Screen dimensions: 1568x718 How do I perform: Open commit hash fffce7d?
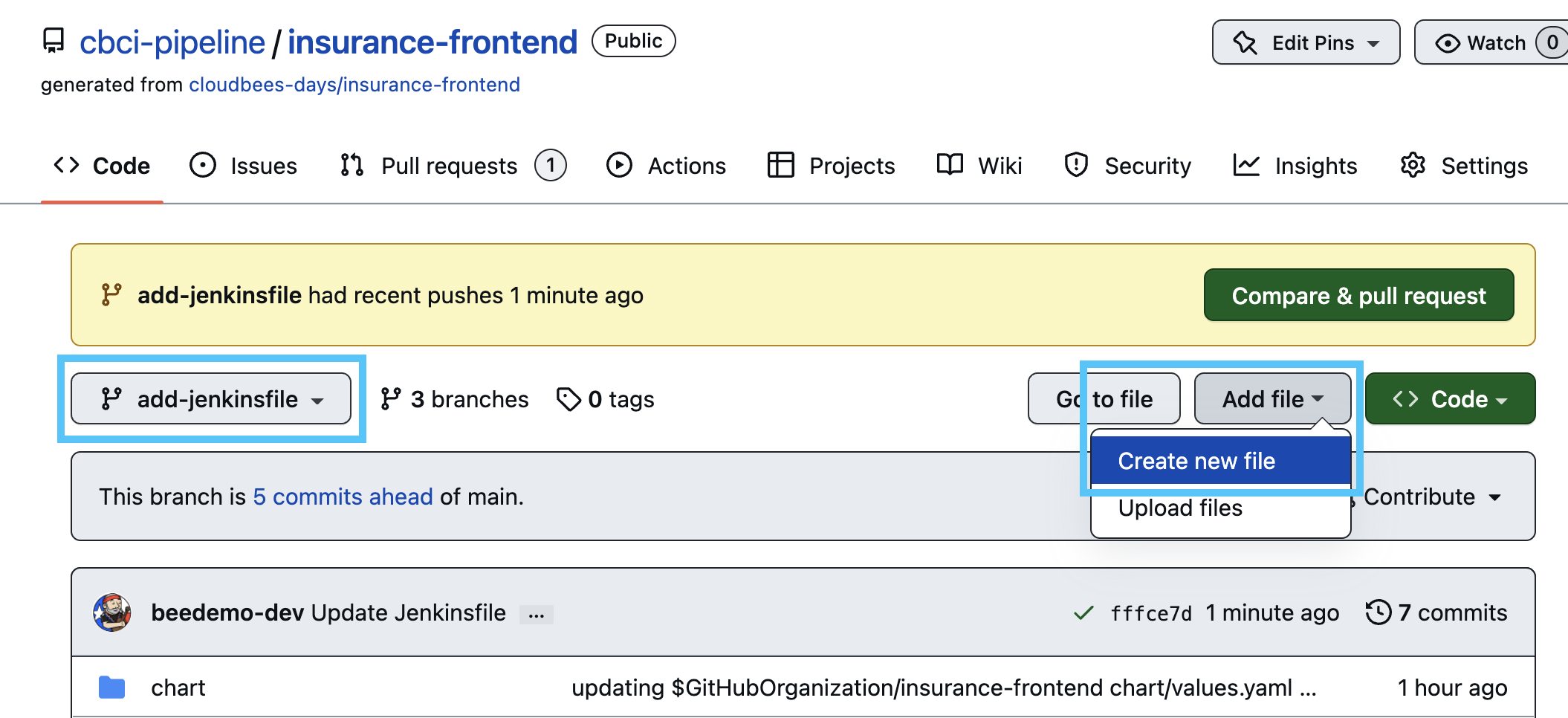point(1151,613)
